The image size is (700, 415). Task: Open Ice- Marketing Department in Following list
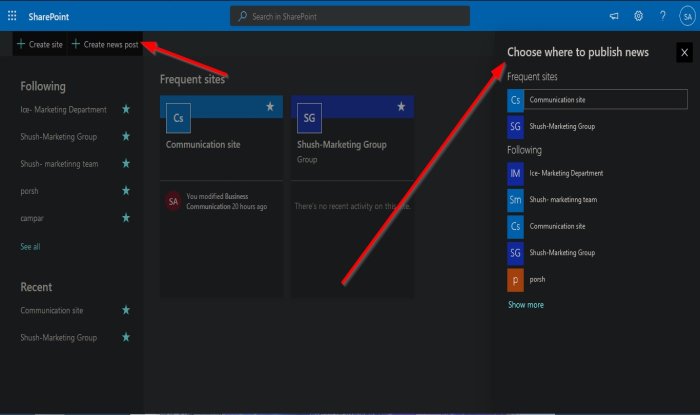tap(63, 109)
